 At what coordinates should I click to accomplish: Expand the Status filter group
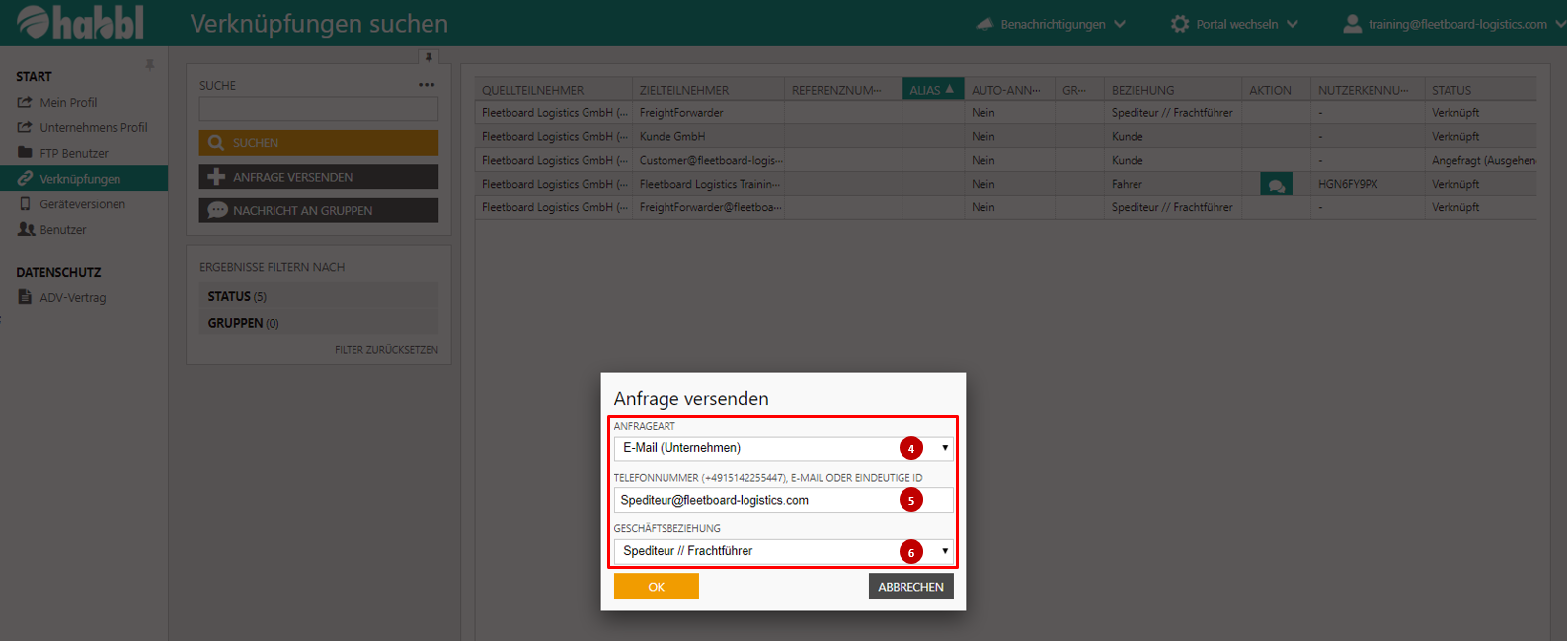coord(237,297)
